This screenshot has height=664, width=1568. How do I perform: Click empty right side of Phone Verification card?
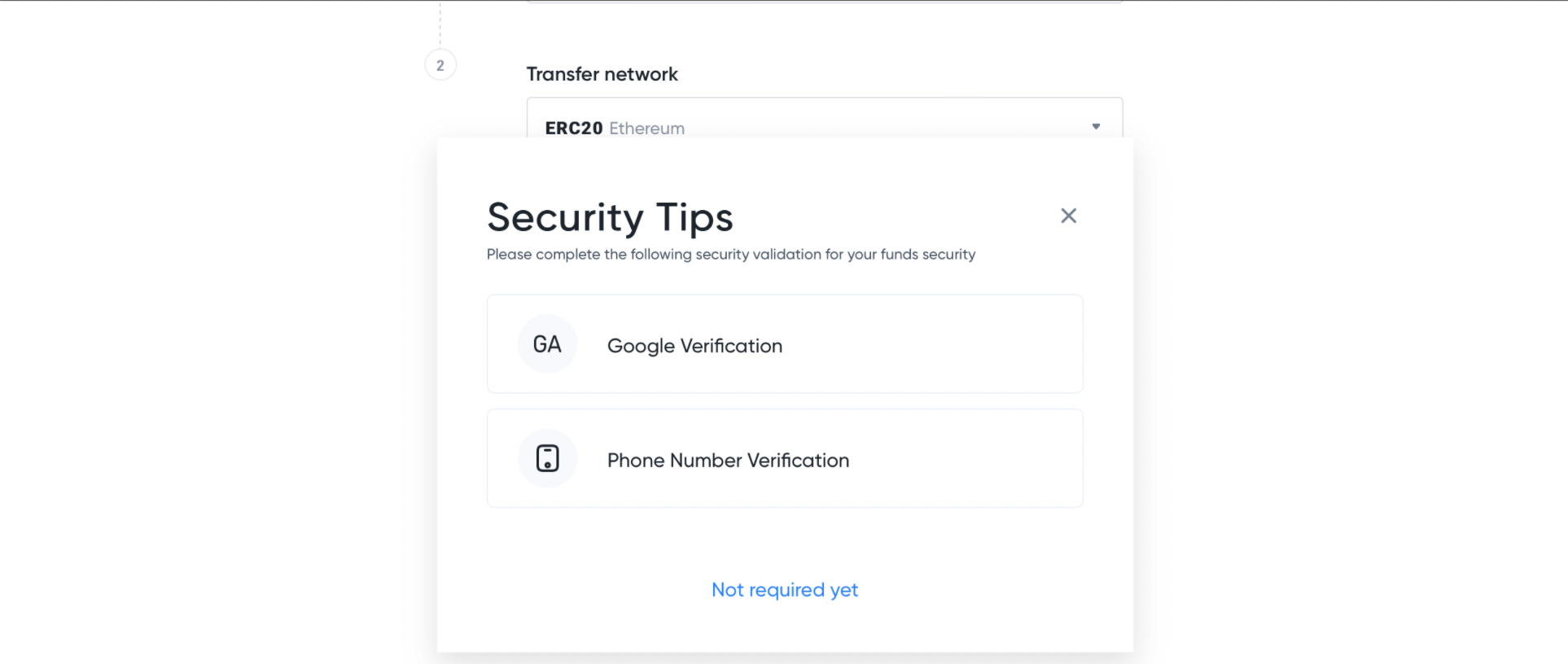click(977, 458)
